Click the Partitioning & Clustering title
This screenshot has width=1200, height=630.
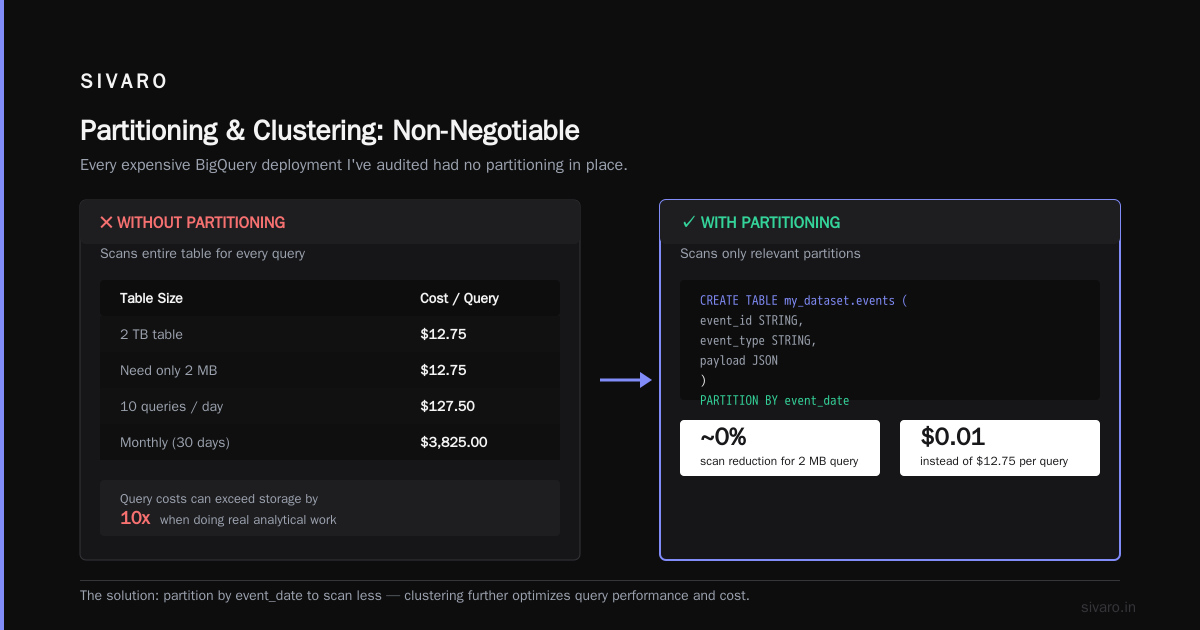330,130
